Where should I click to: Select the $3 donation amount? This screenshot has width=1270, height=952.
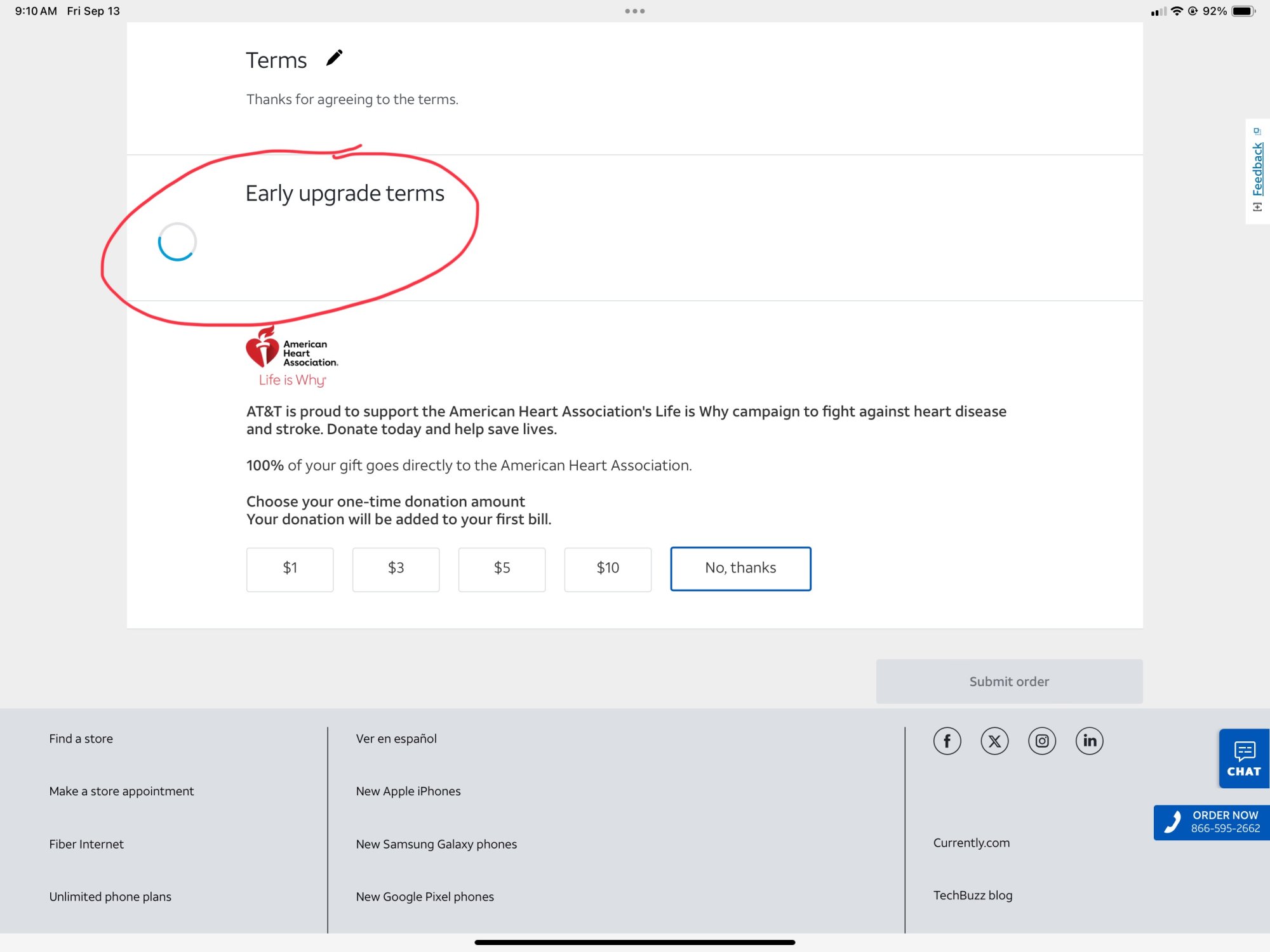pyautogui.click(x=396, y=569)
